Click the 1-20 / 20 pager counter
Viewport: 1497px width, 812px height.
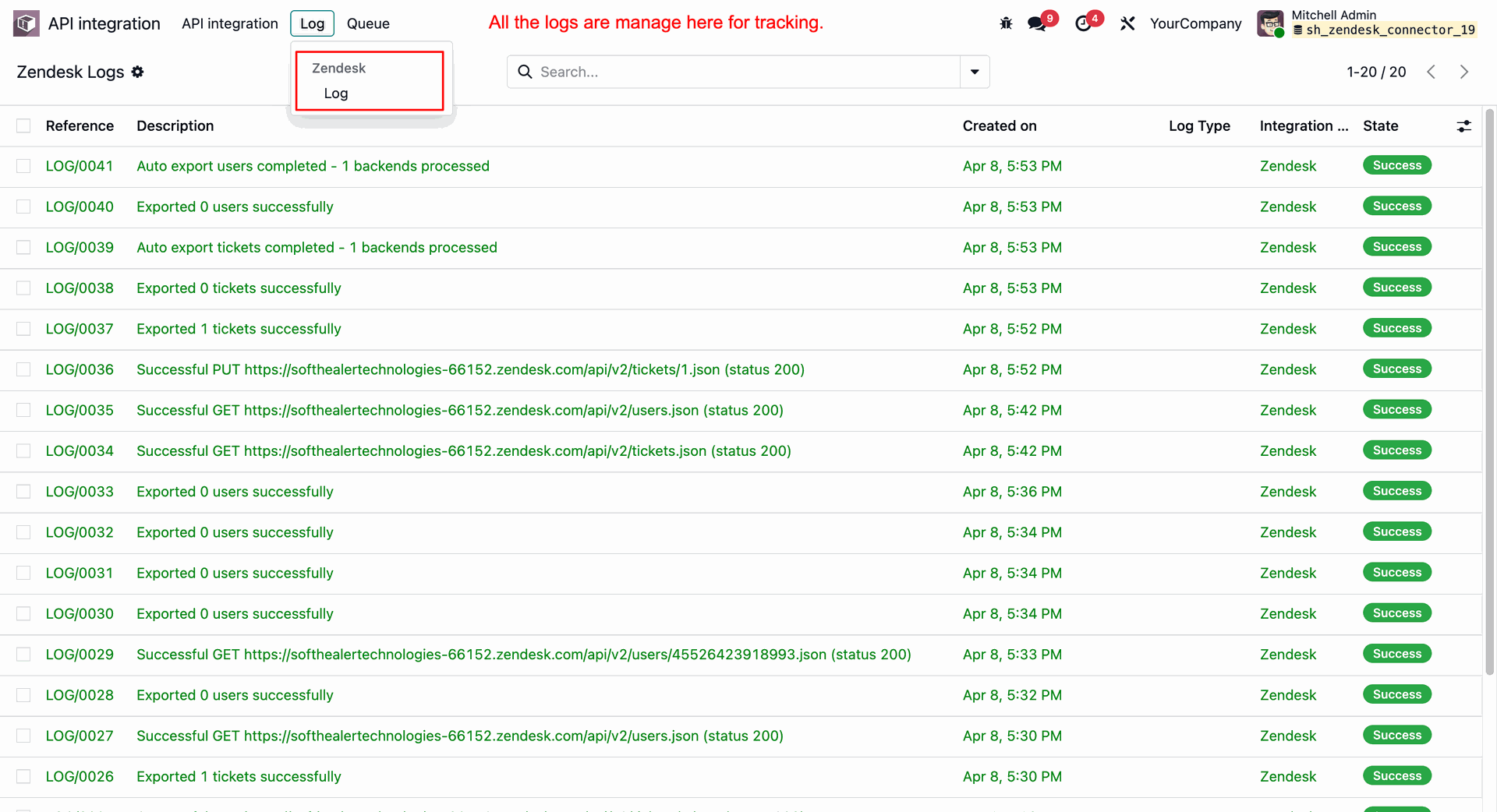tap(1376, 72)
